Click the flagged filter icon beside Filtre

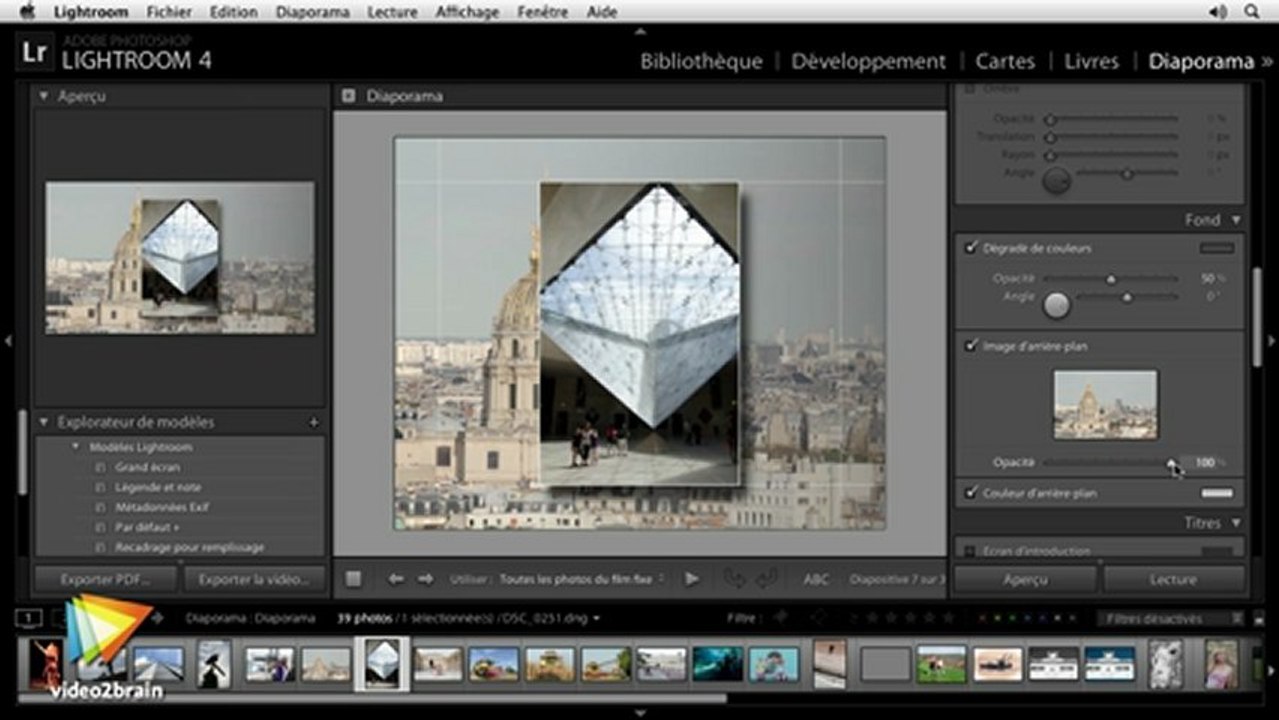(782, 618)
